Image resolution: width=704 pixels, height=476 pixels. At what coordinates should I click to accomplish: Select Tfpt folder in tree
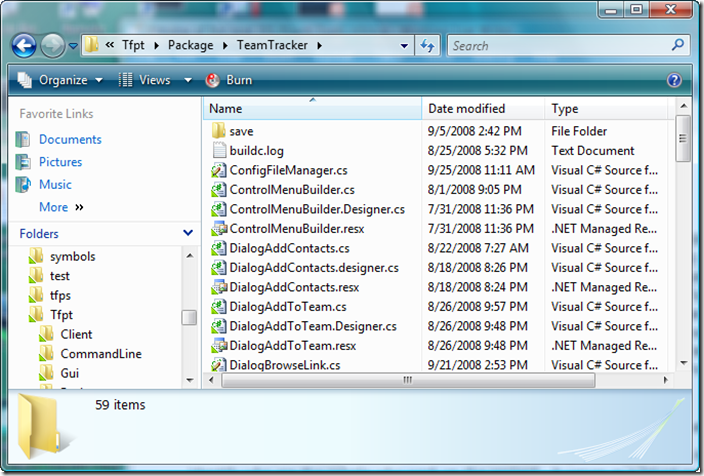click(61, 315)
